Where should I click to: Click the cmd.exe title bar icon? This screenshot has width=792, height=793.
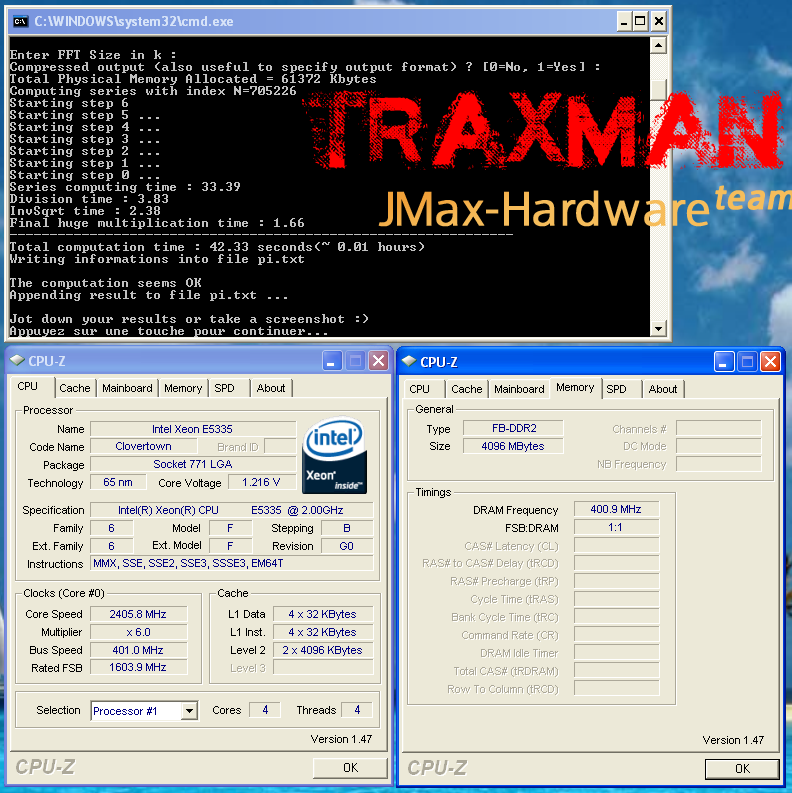(20, 21)
